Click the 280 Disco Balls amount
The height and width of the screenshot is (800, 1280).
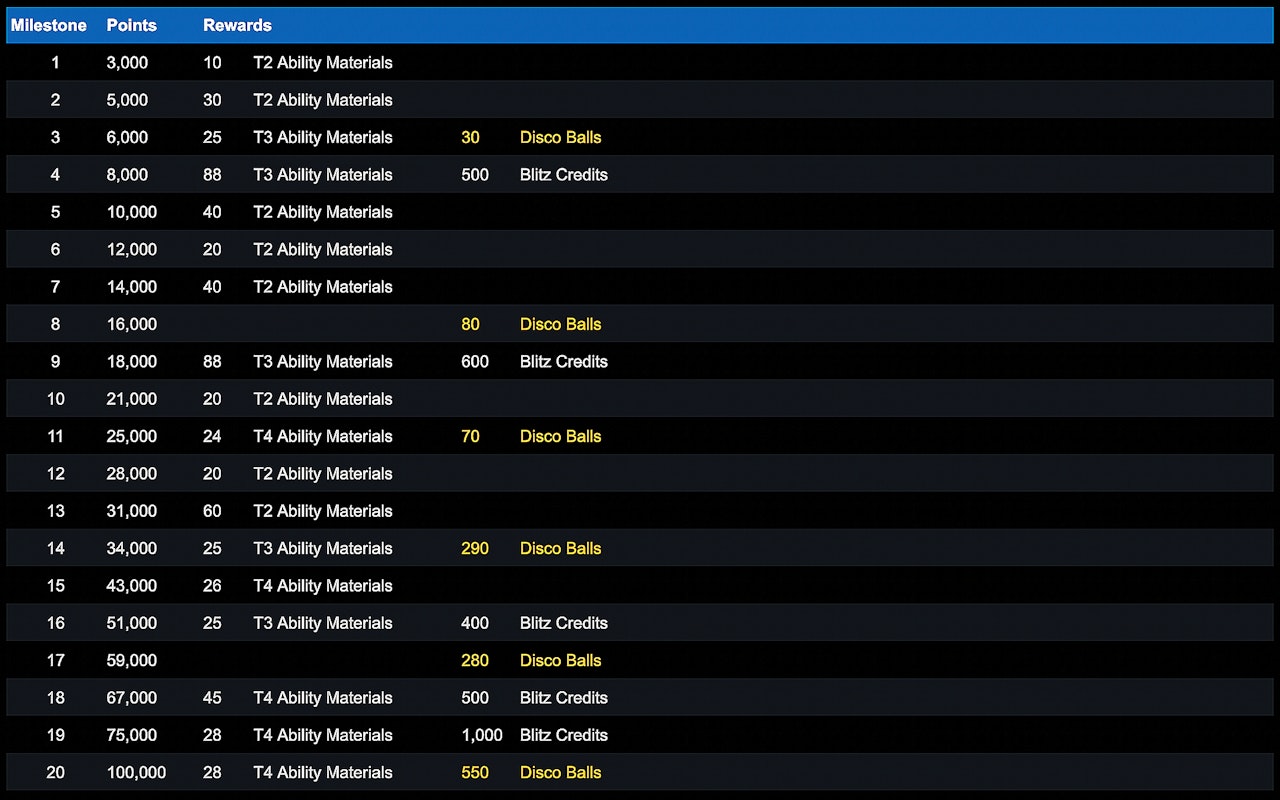point(475,660)
